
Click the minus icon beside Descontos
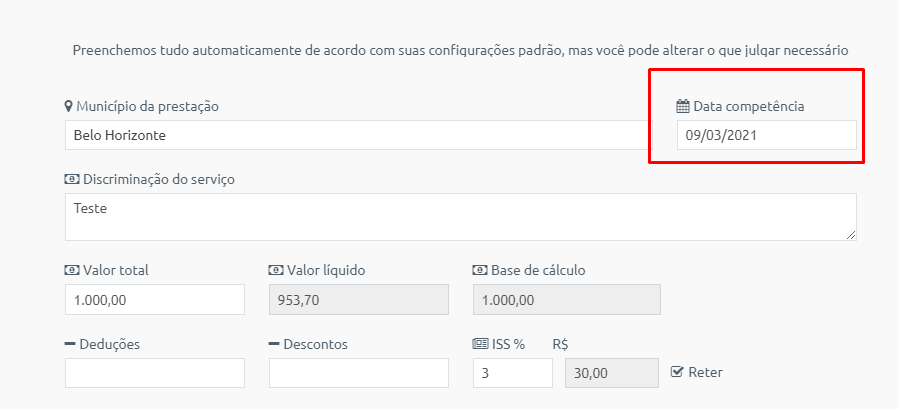click(x=274, y=344)
